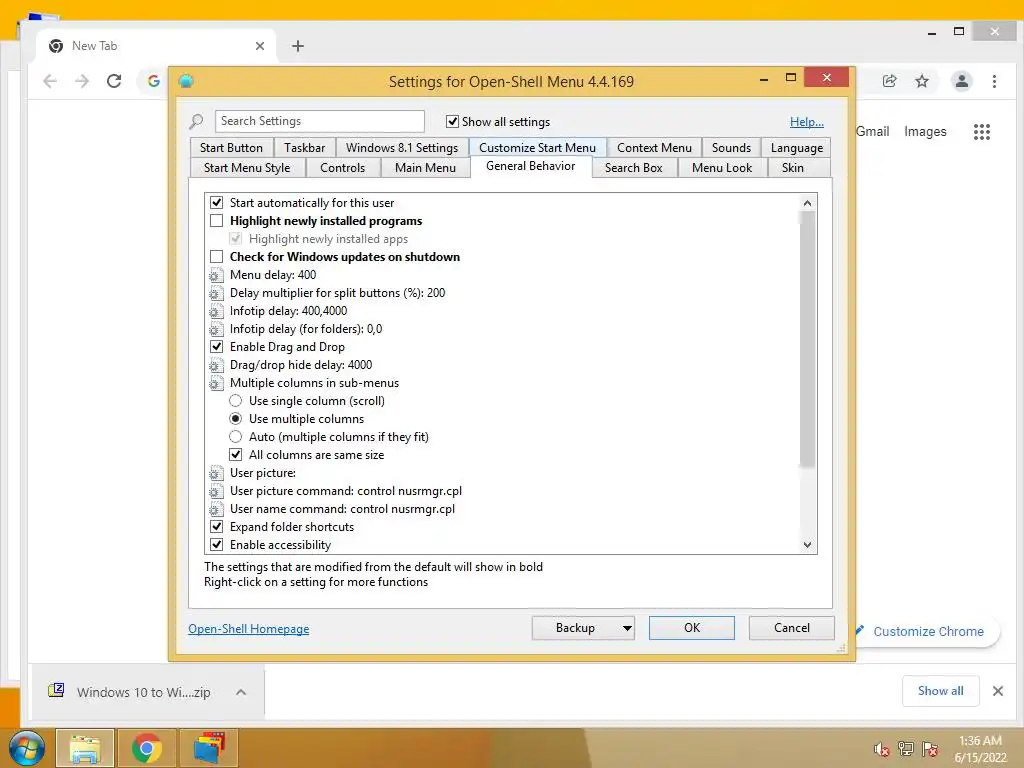The width and height of the screenshot is (1024, 768).
Task: Click Show all downloads button
Action: pyautogui.click(x=940, y=691)
